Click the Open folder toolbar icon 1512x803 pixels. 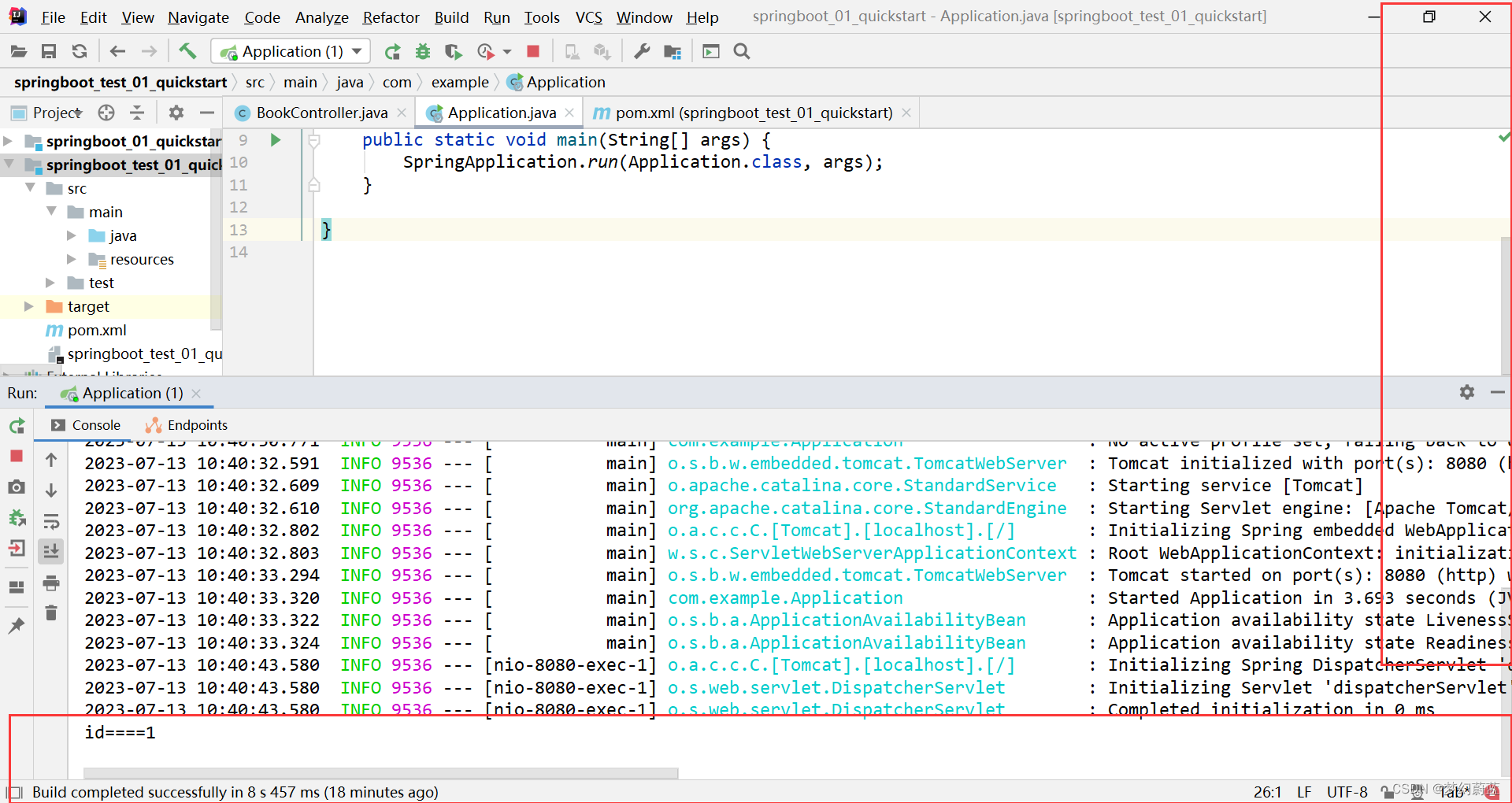tap(19, 51)
